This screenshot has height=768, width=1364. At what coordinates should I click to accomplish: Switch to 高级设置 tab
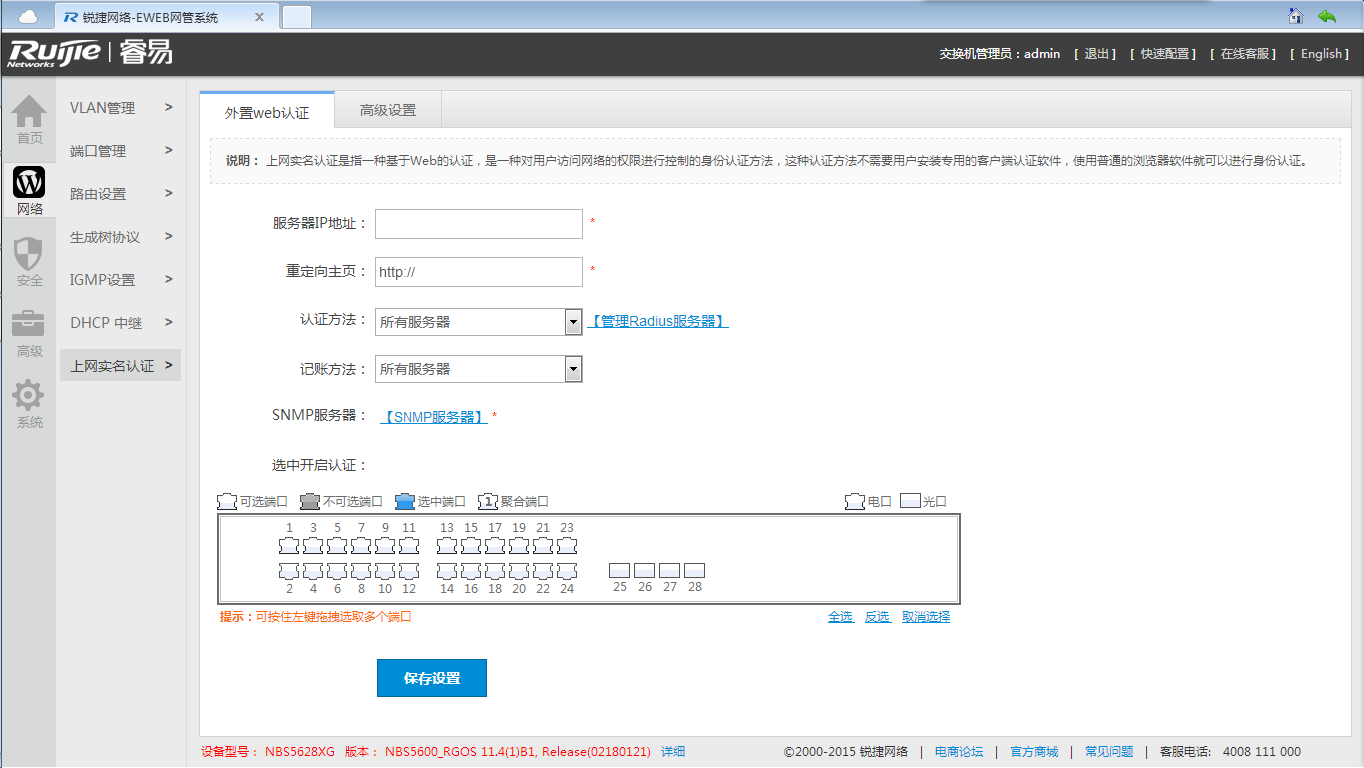click(x=388, y=111)
